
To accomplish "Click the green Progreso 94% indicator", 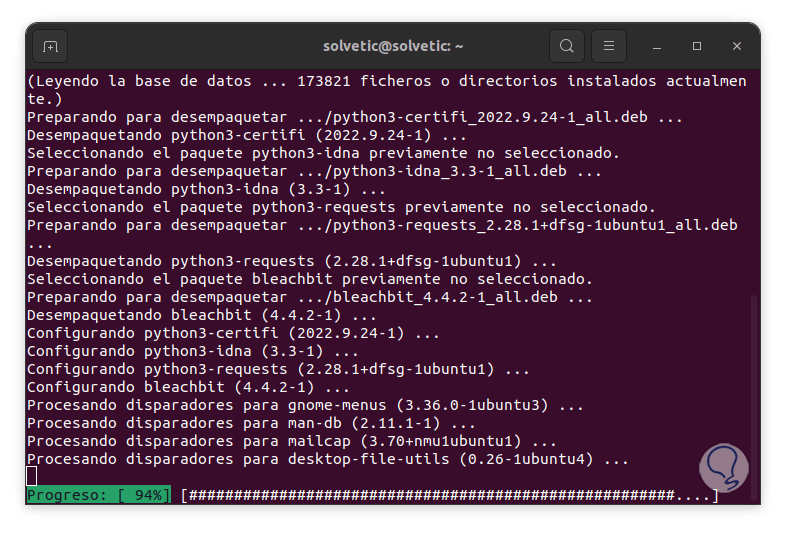I will pyautogui.click(x=98, y=496).
